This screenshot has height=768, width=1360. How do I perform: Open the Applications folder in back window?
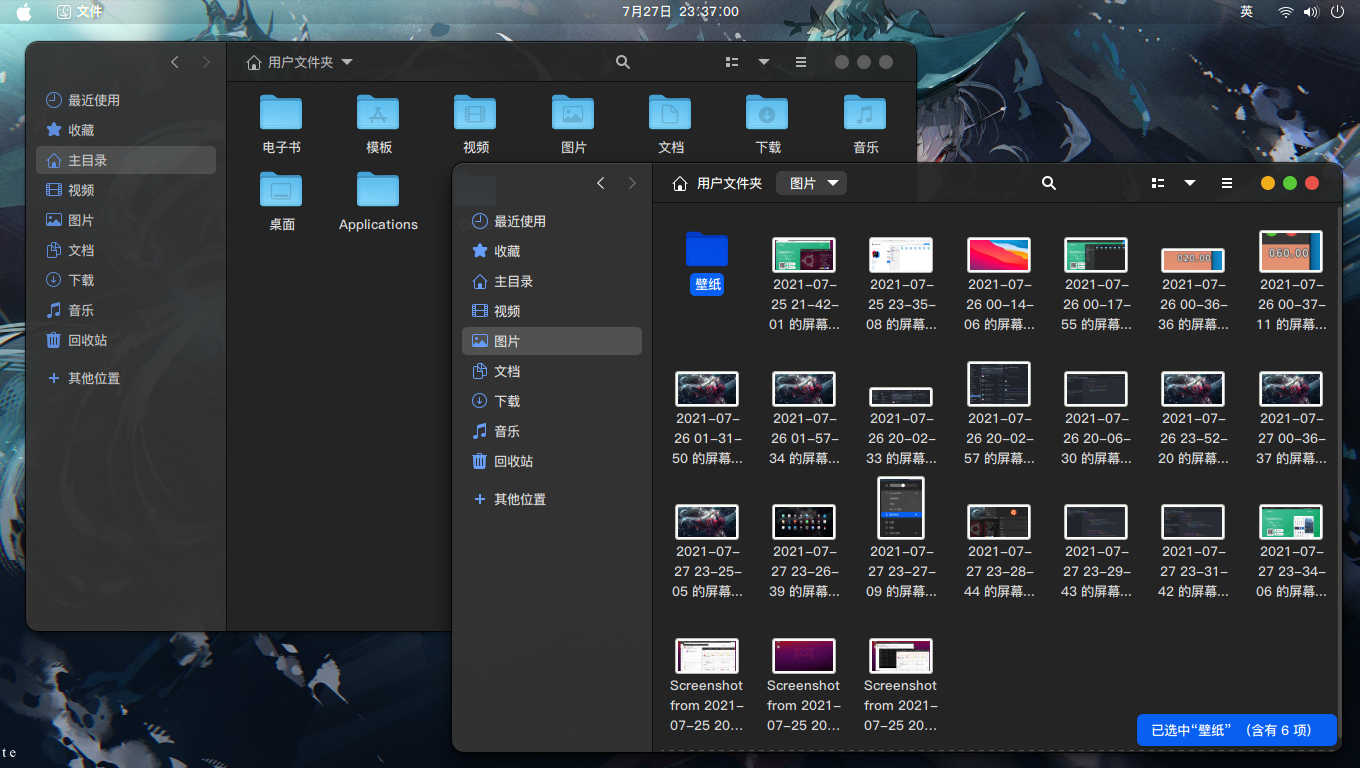pyautogui.click(x=378, y=190)
